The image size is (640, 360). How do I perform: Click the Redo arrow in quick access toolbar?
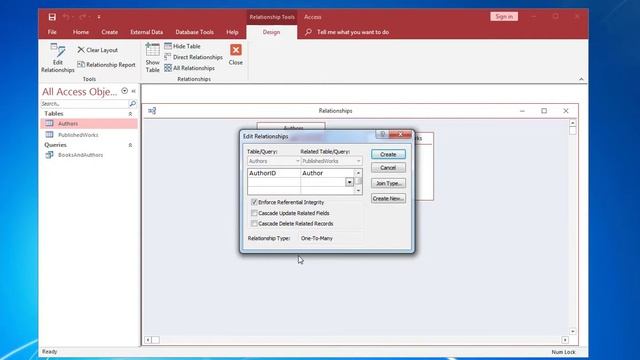(82, 17)
